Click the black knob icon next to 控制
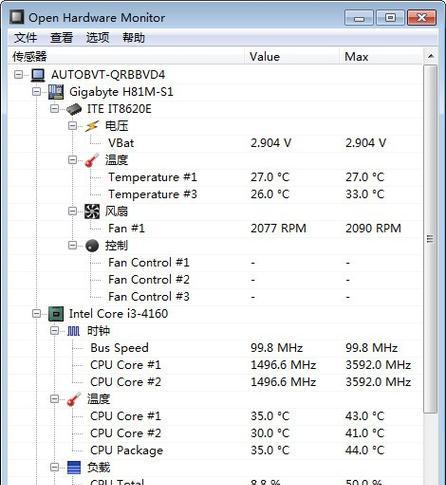 92,246
